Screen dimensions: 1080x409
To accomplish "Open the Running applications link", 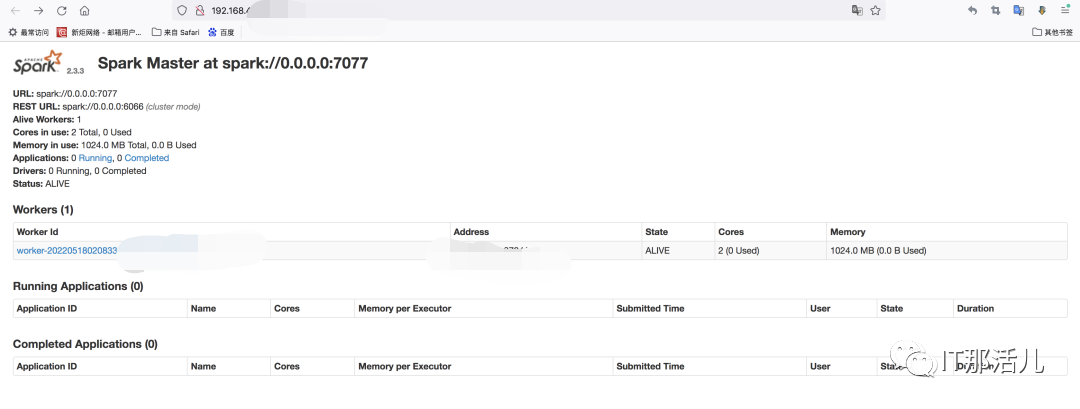I will 95,158.
